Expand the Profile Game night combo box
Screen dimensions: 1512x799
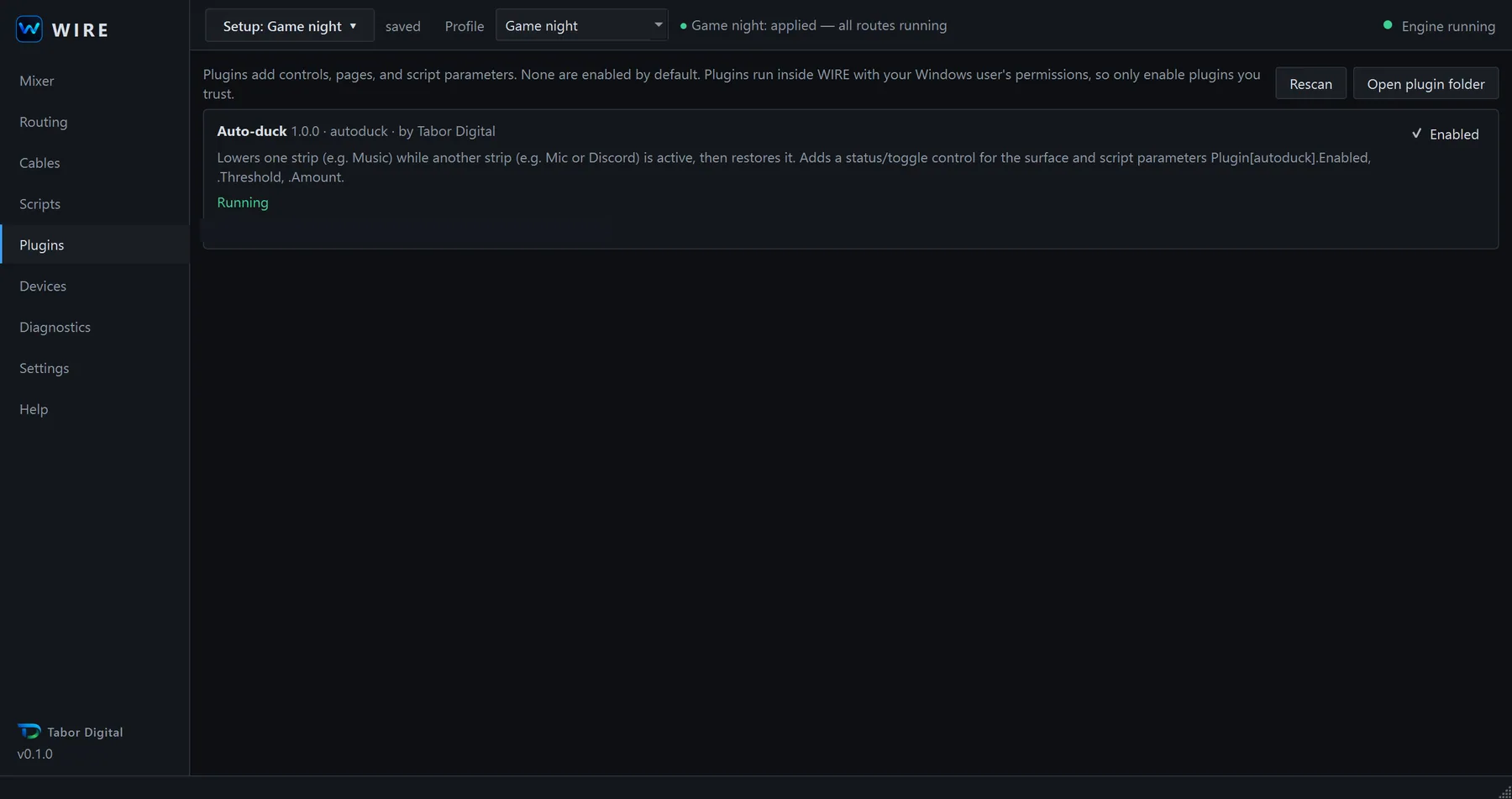pyautogui.click(x=581, y=25)
